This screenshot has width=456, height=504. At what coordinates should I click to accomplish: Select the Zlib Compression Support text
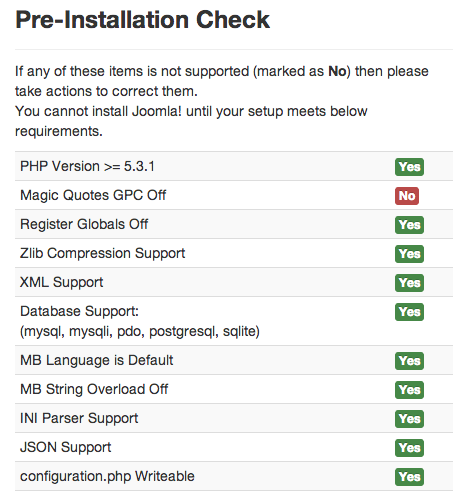pos(102,254)
